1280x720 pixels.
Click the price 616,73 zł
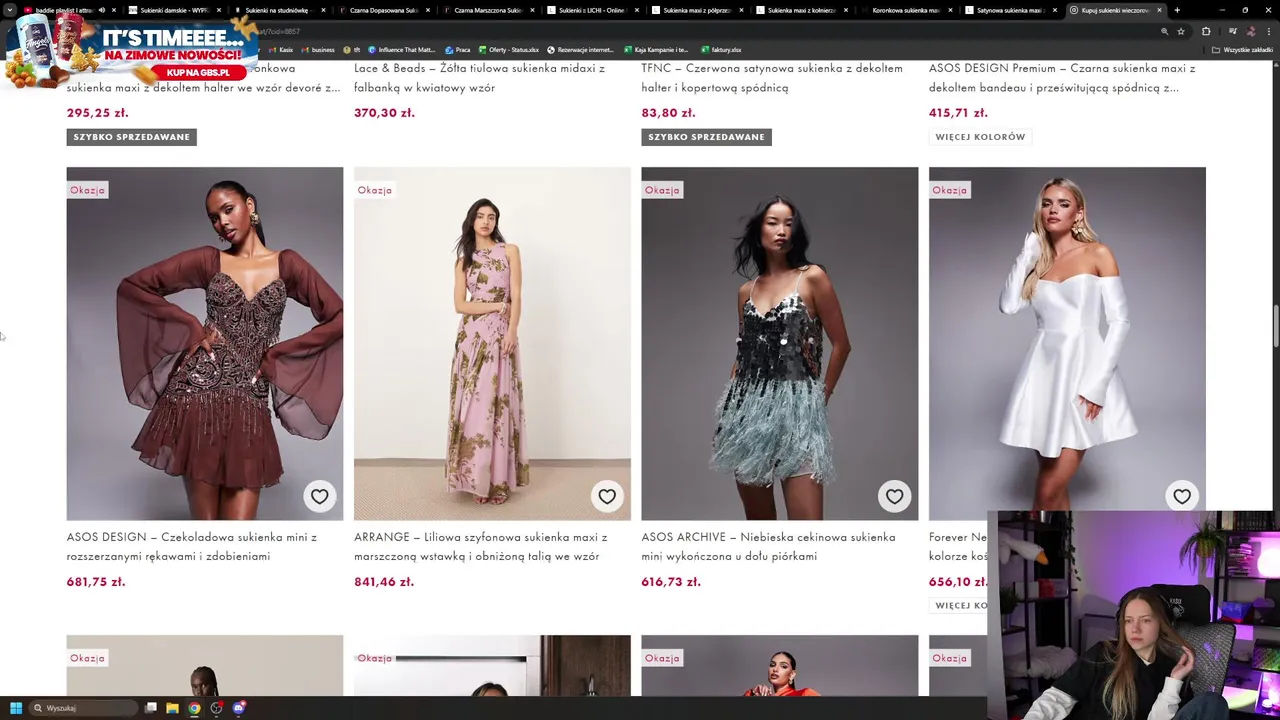[671, 582]
